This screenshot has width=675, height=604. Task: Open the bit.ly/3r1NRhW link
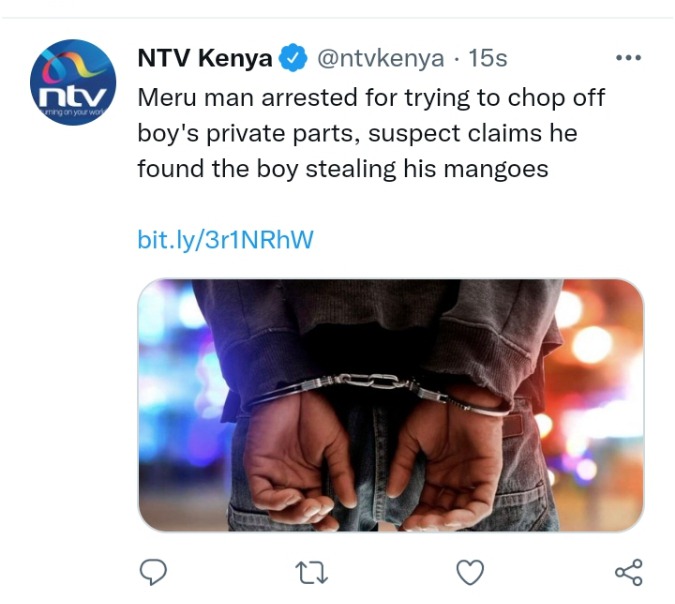[226, 240]
